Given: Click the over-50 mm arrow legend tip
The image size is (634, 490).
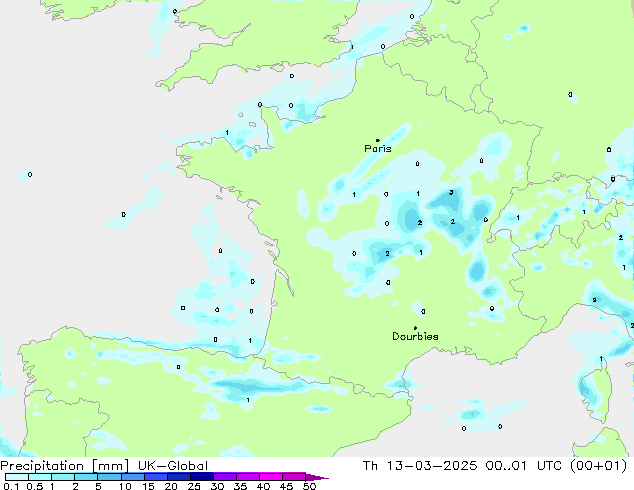Looking at the screenshot, I should (x=317, y=477).
